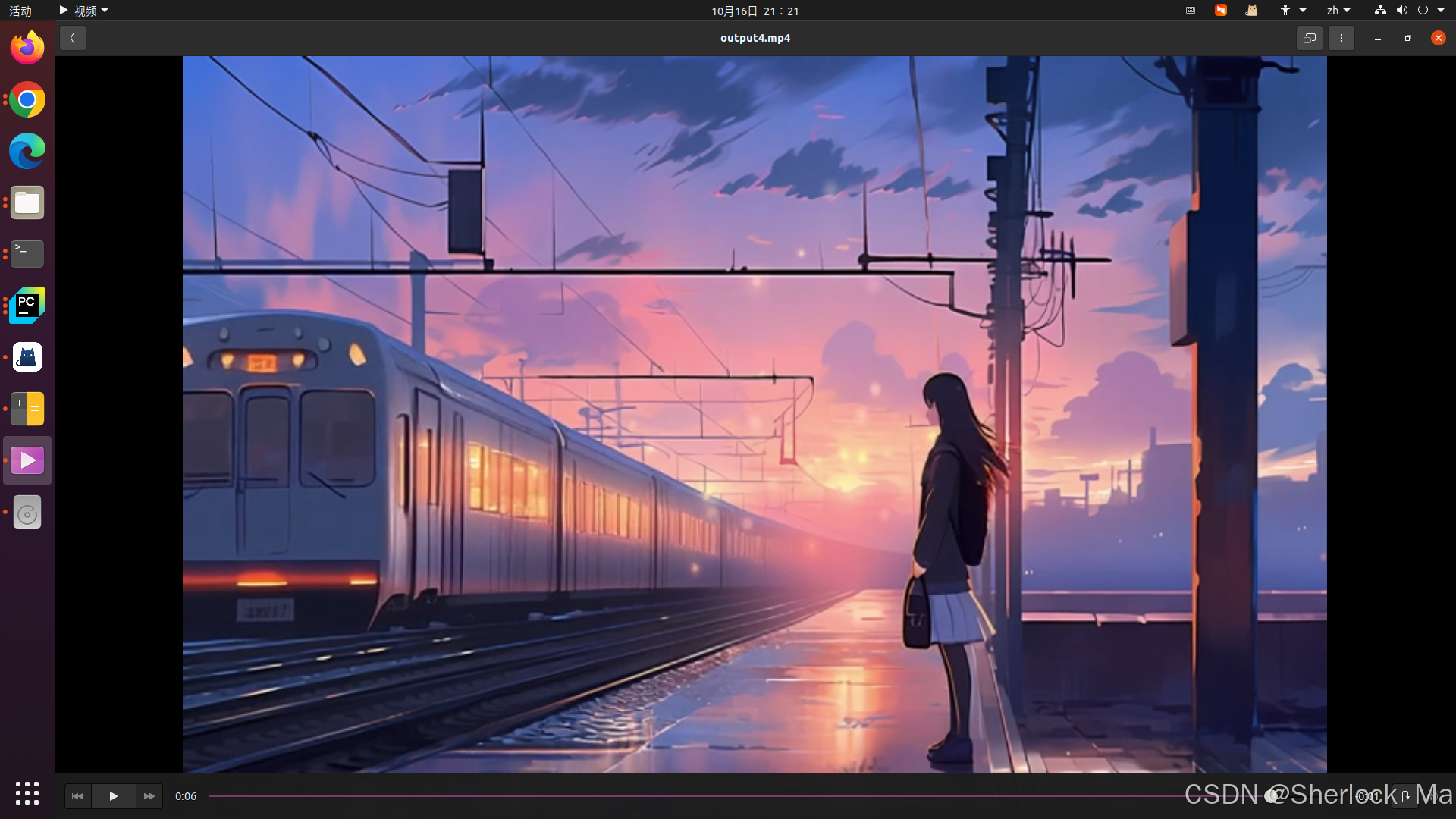Image resolution: width=1456 pixels, height=819 pixels.
Task: Open the terminal from the dock
Action: pyautogui.click(x=27, y=254)
